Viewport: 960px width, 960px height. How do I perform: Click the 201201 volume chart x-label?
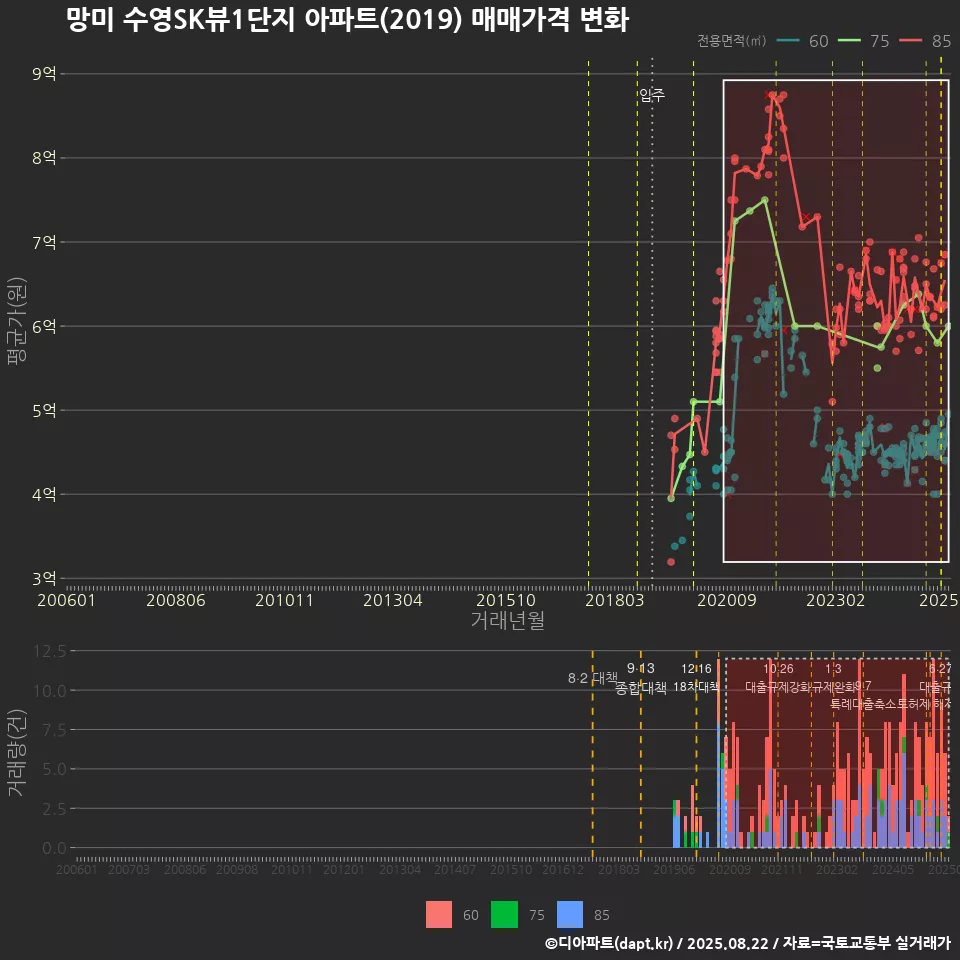click(343, 869)
